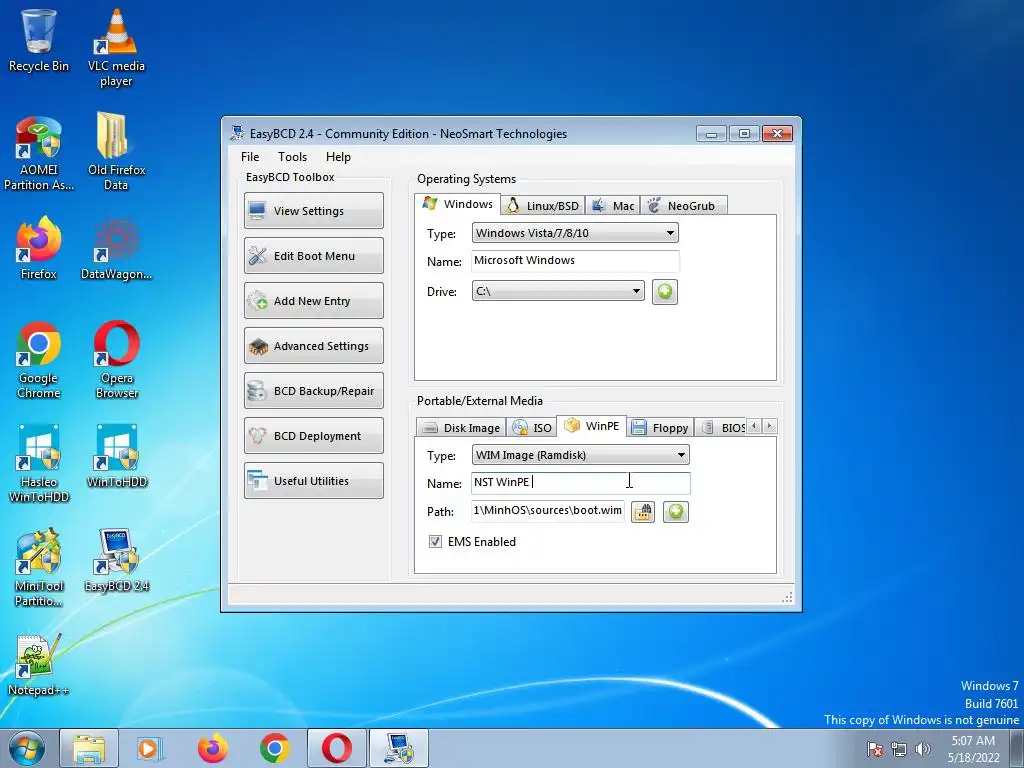Select DataWagon desktop shortcut
The image size is (1024, 768).
point(116,248)
